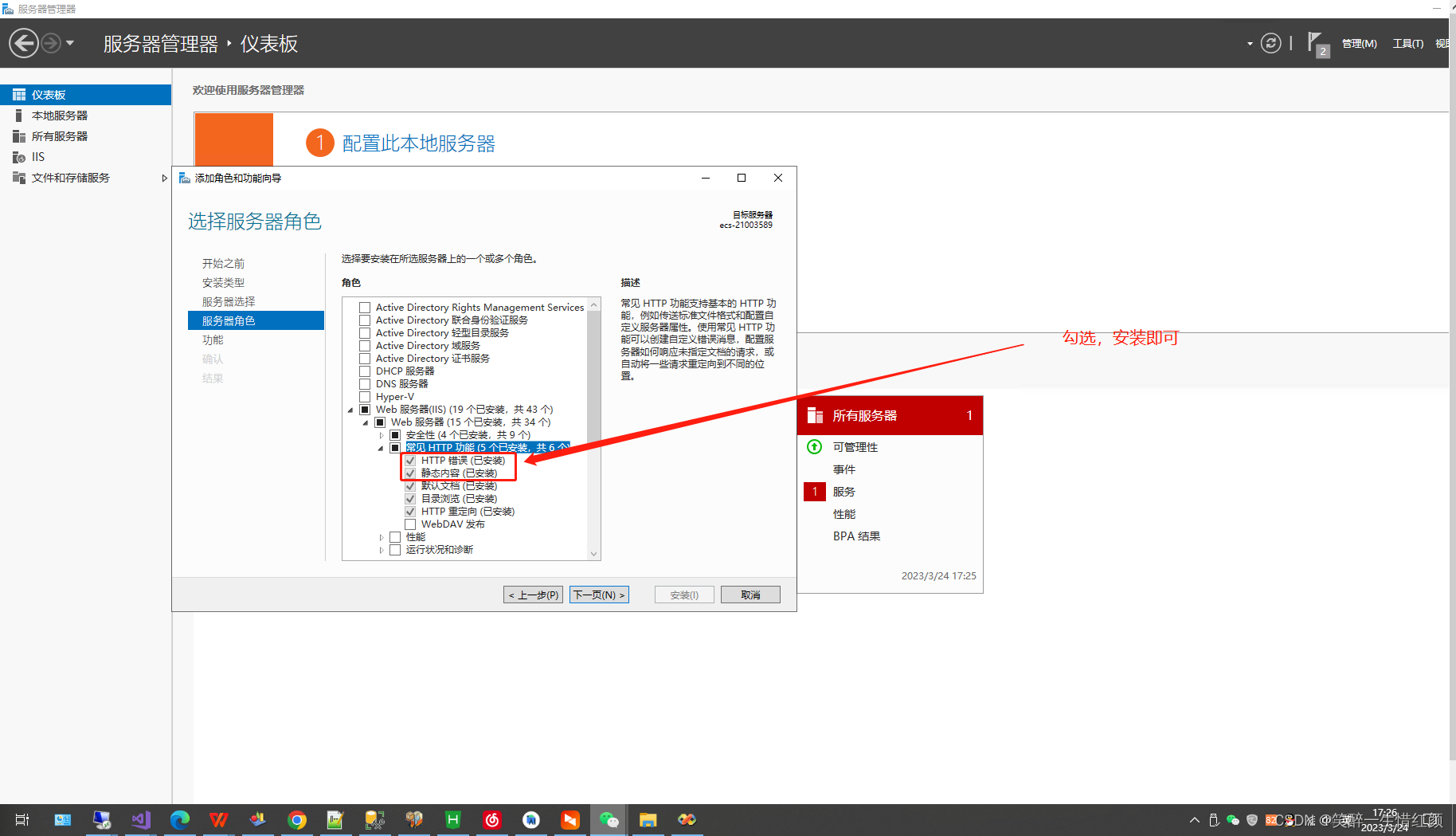Maximize the 添加角色和功能向导 window
Screen dimensions: 1456x836
click(742, 178)
